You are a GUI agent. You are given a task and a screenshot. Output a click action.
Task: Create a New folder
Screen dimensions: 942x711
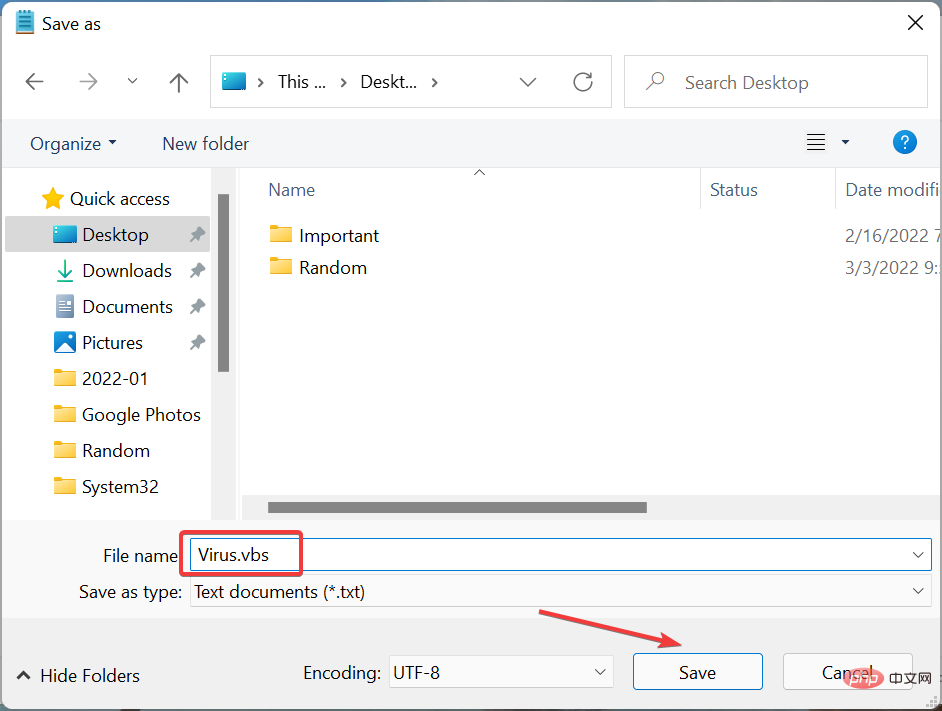coord(205,144)
